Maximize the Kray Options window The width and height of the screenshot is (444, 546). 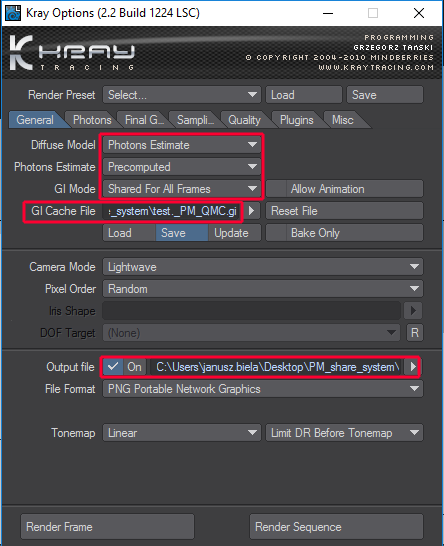point(373,13)
